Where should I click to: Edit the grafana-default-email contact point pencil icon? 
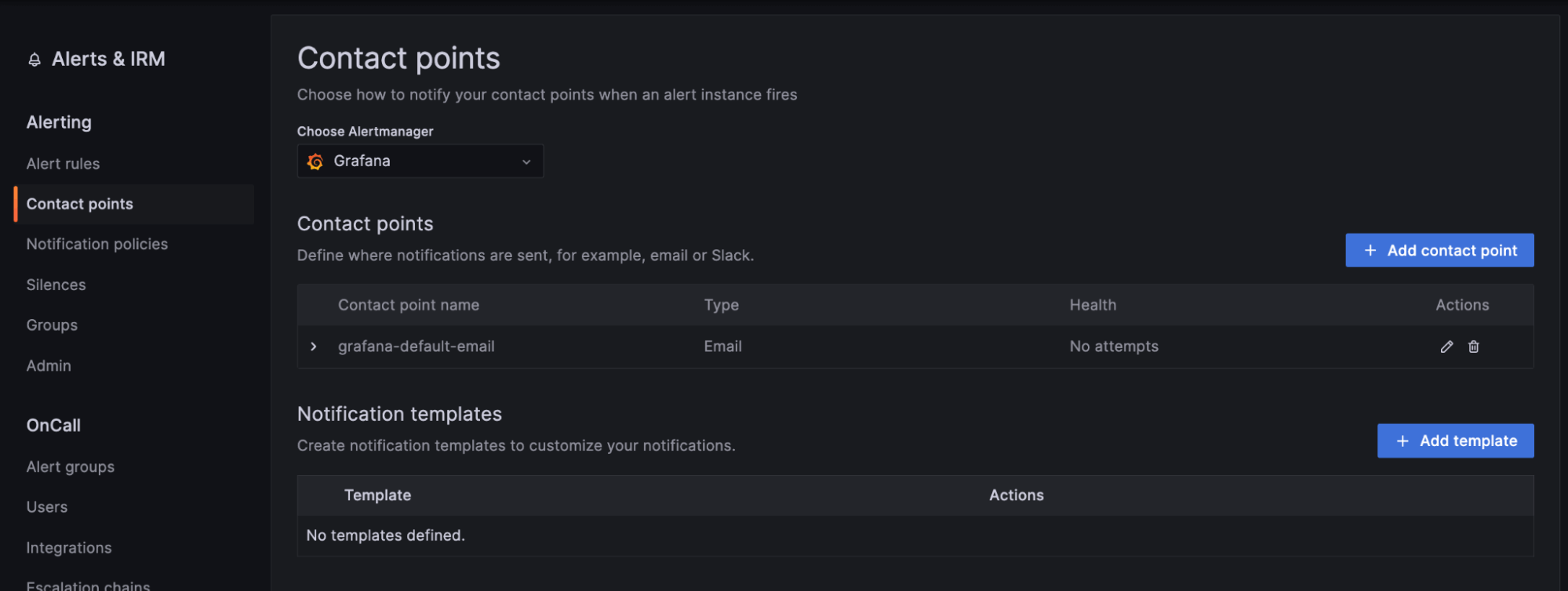click(x=1446, y=346)
